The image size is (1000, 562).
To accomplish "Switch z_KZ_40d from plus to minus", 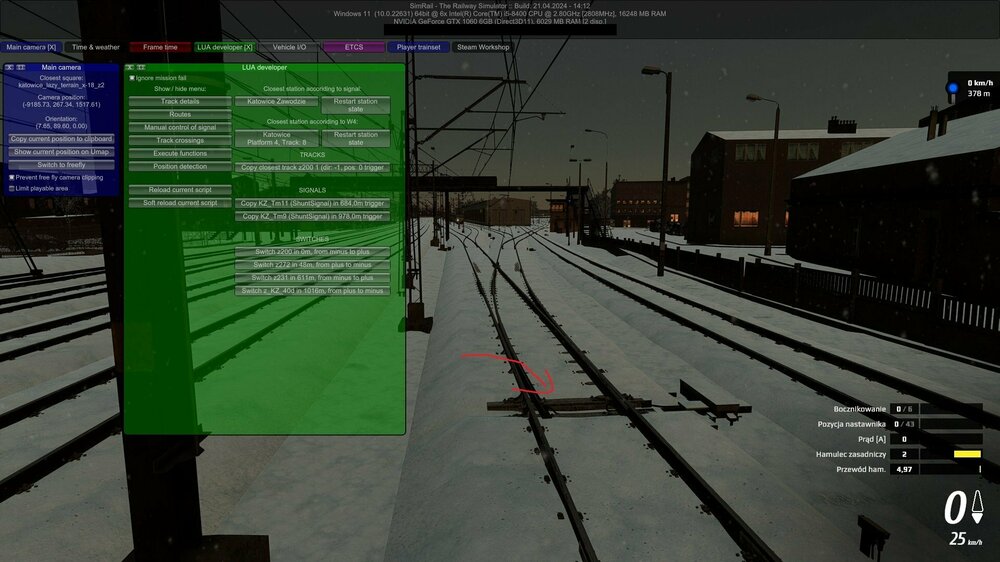I will click(312, 291).
